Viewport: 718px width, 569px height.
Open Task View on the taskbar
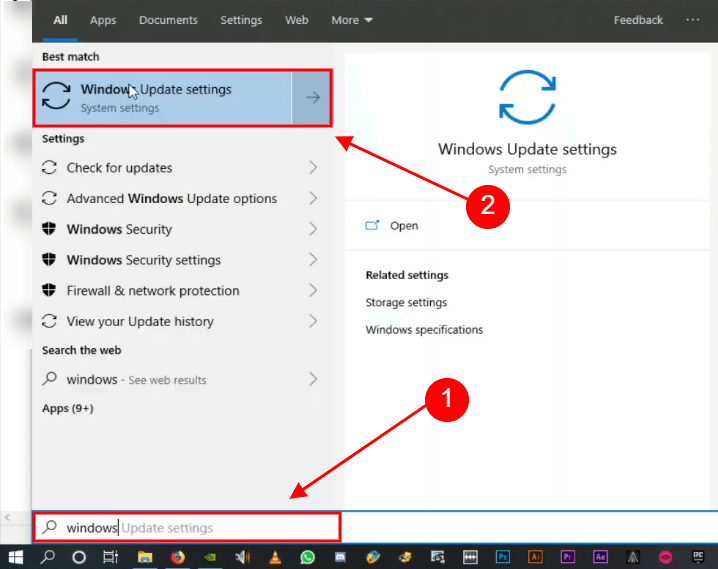(x=110, y=557)
